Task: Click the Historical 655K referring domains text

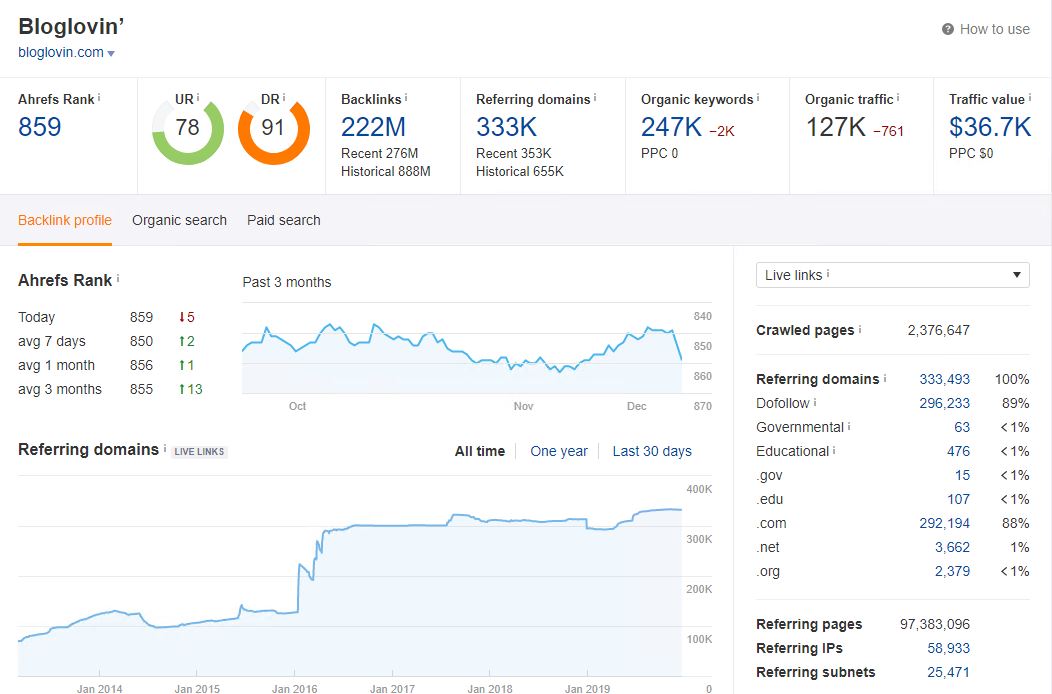Action: (519, 172)
